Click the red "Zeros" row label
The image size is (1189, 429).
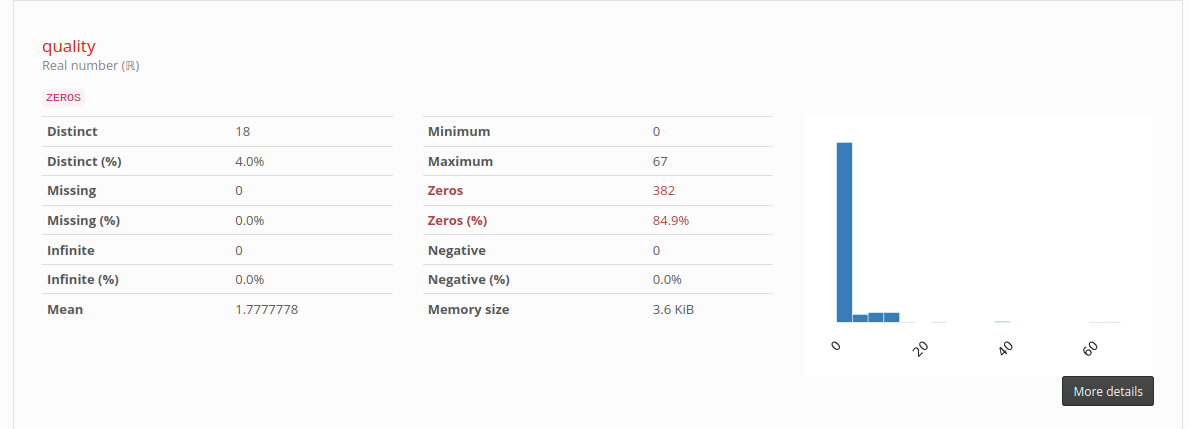click(x=445, y=190)
